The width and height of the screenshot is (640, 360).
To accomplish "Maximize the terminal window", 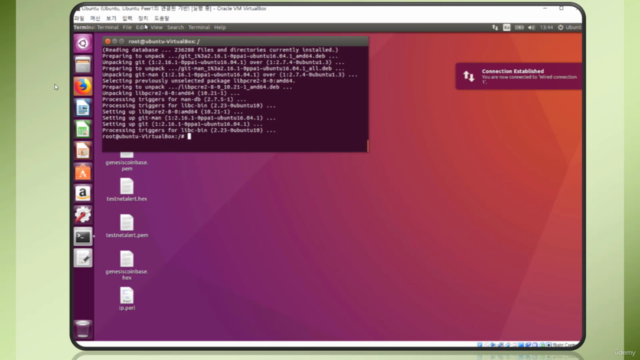I will [122, 41].
